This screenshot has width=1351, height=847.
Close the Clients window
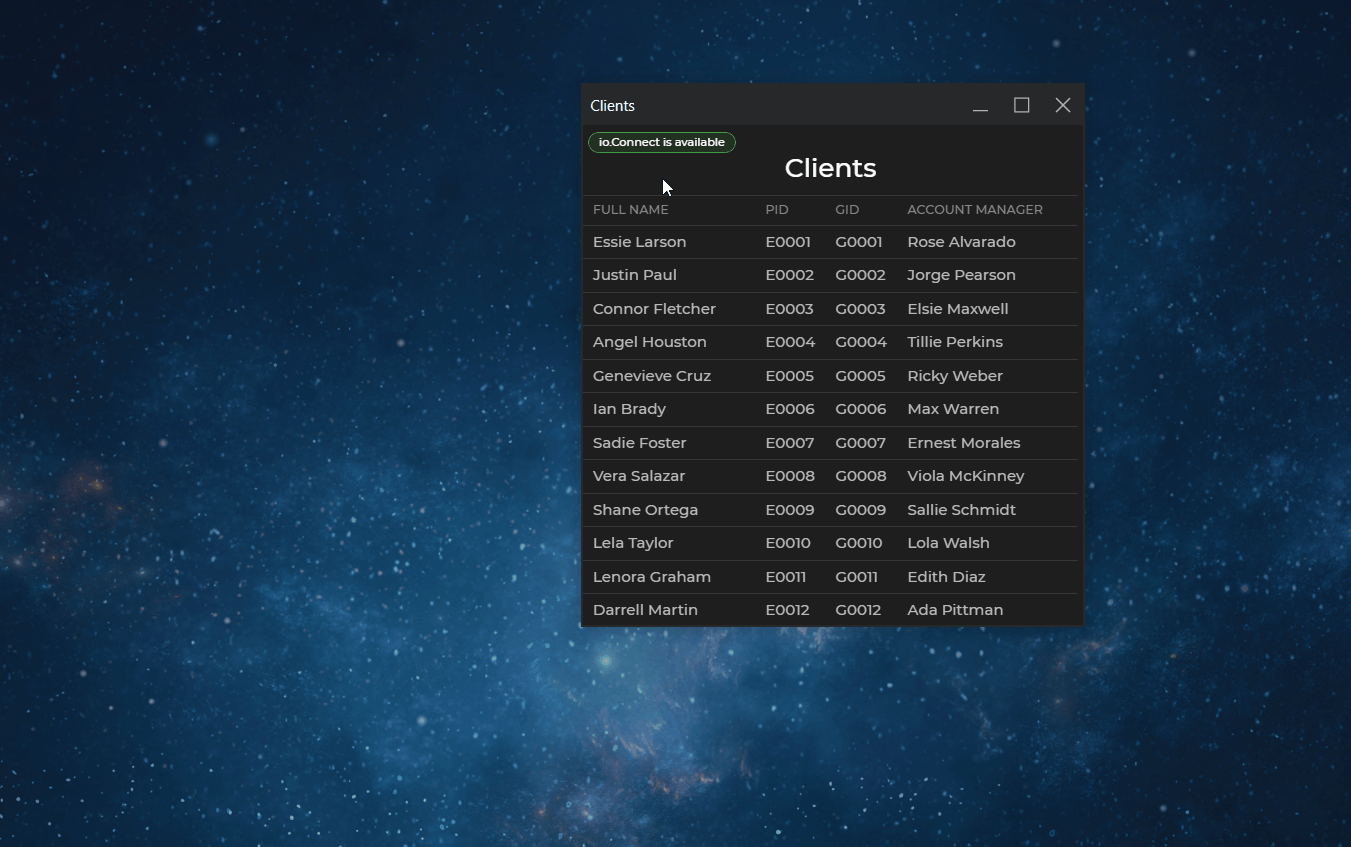click(x=1062, y=106)
